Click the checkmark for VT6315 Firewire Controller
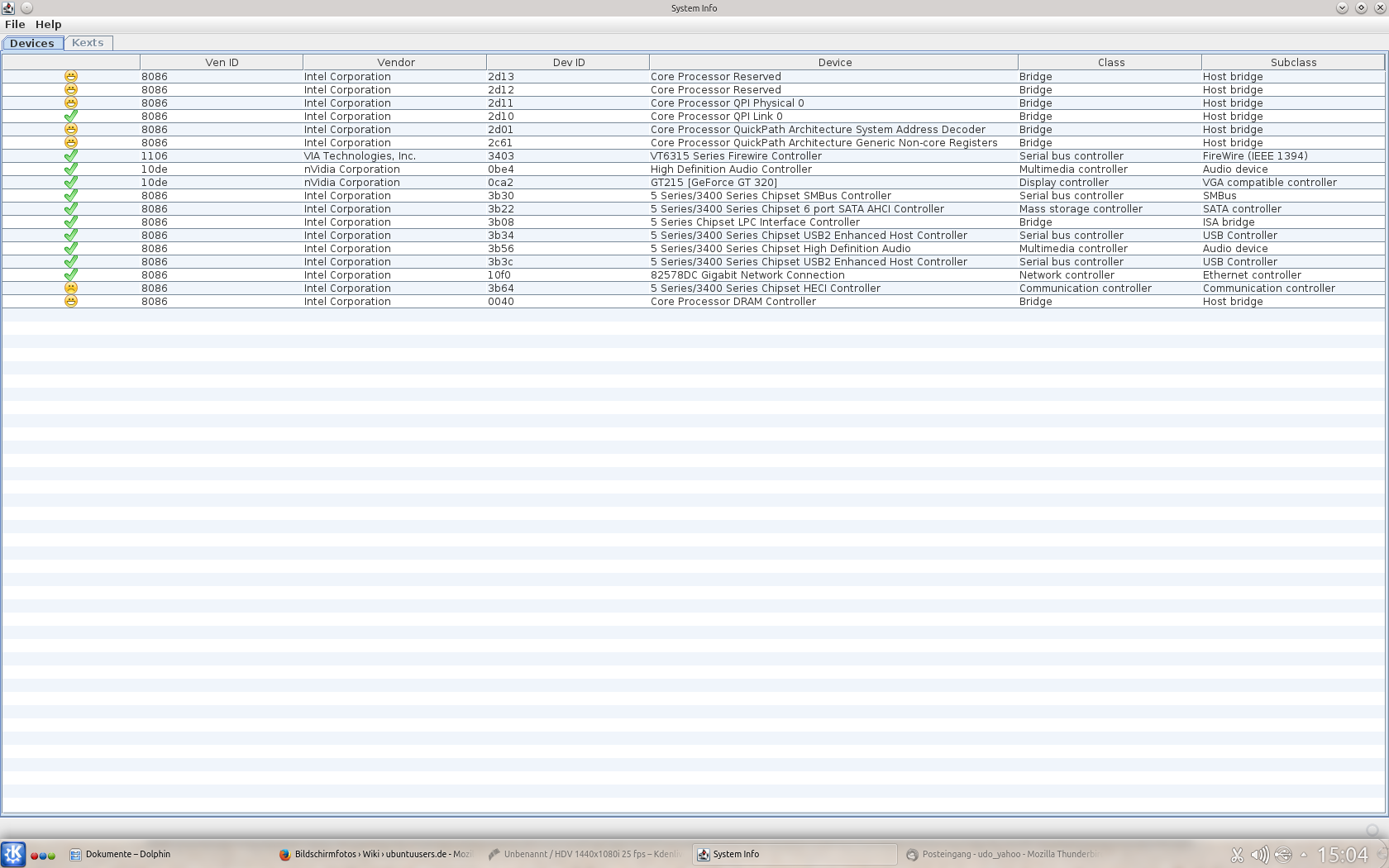Viewport: 1389px width, 868px height. coord(71,155)
